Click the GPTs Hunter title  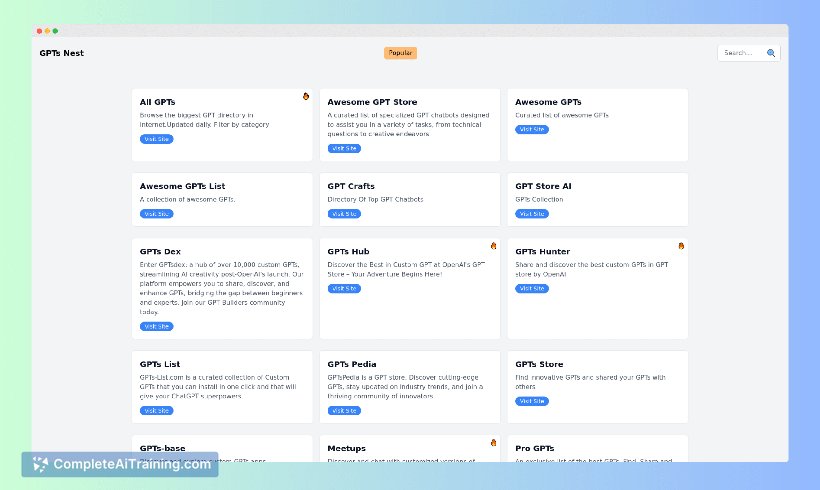click(x=542, y=252)
